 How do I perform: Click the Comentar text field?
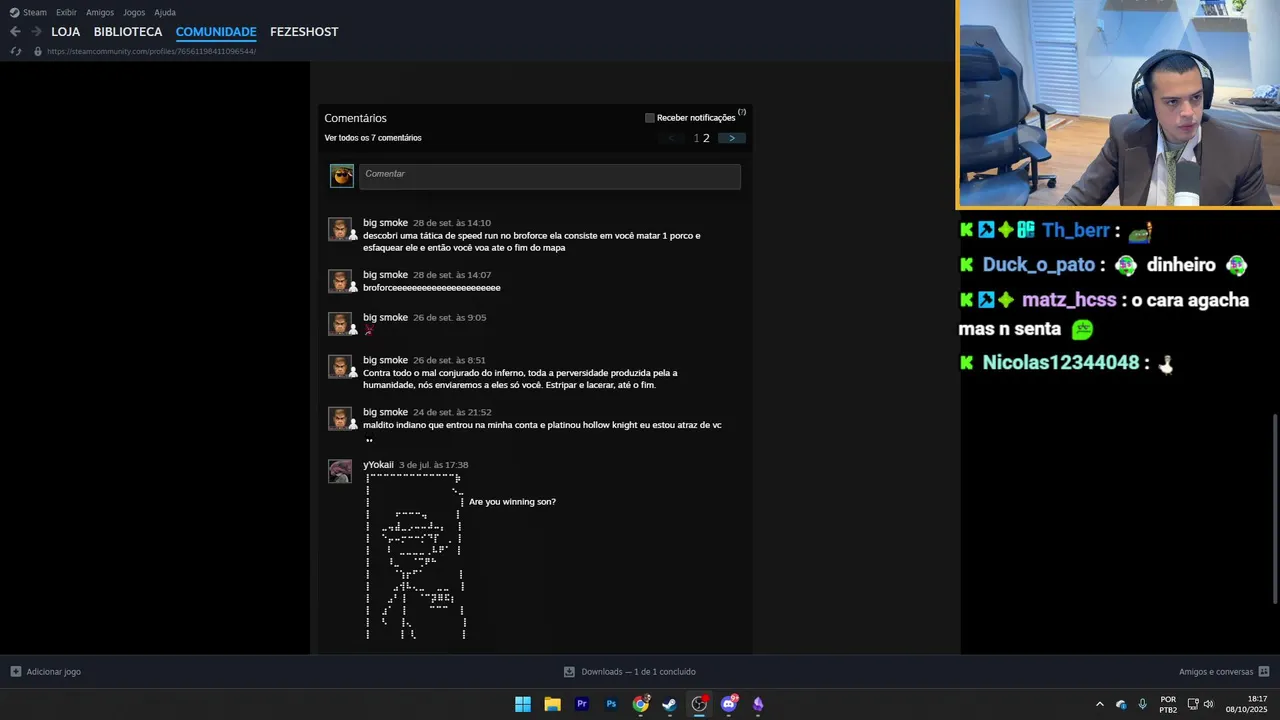point(550,176)
